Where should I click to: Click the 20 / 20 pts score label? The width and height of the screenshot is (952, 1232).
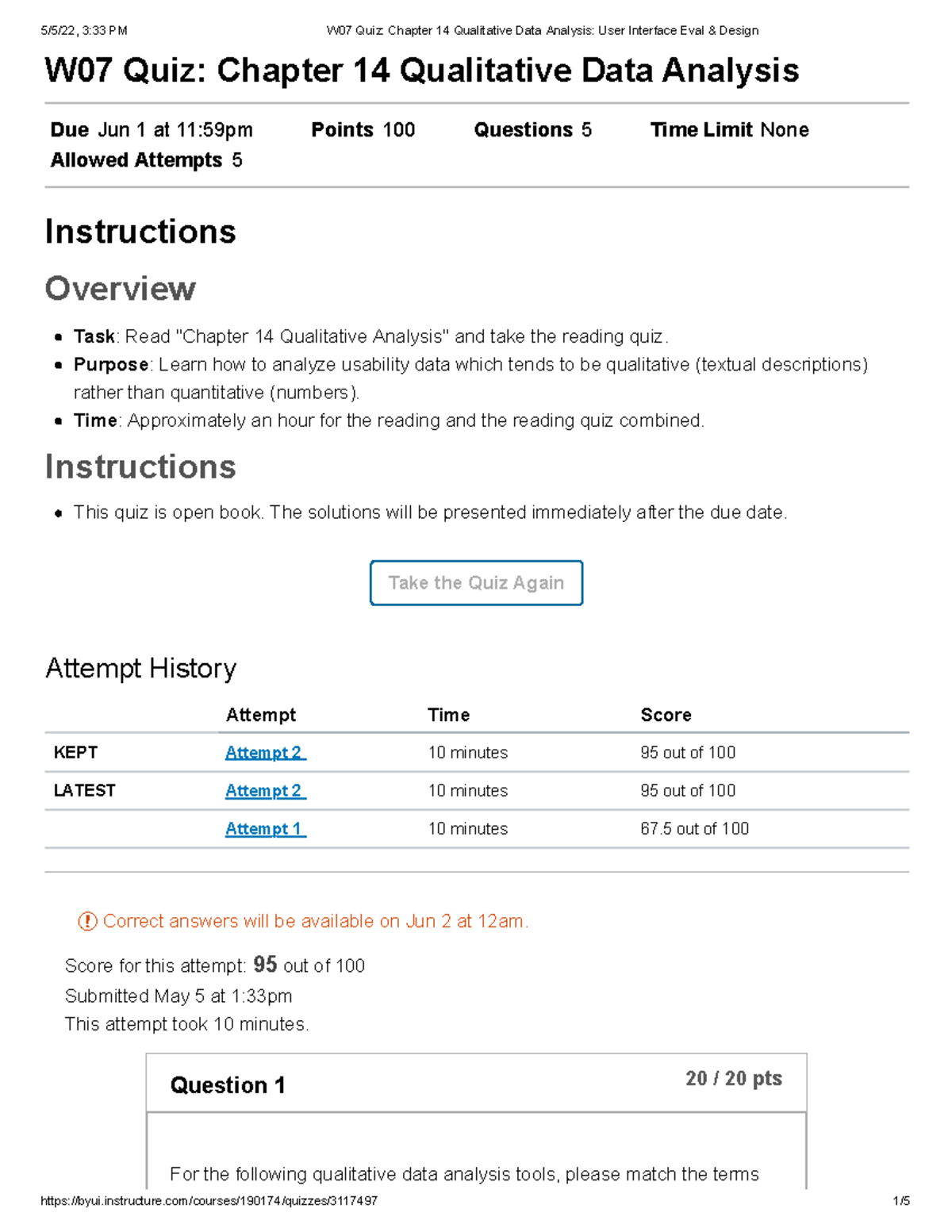(733, 1077)
